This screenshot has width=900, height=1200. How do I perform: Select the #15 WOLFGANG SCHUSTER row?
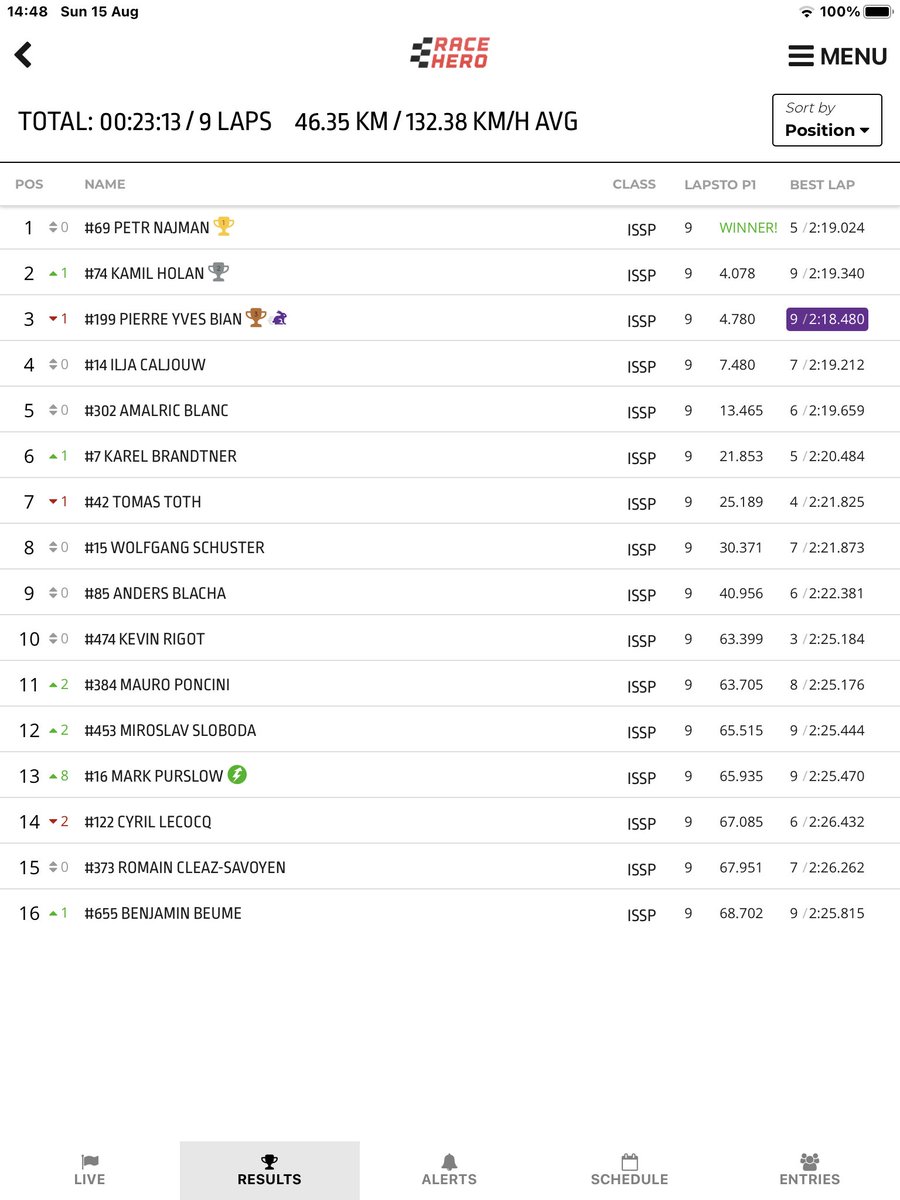coord(450,547)
